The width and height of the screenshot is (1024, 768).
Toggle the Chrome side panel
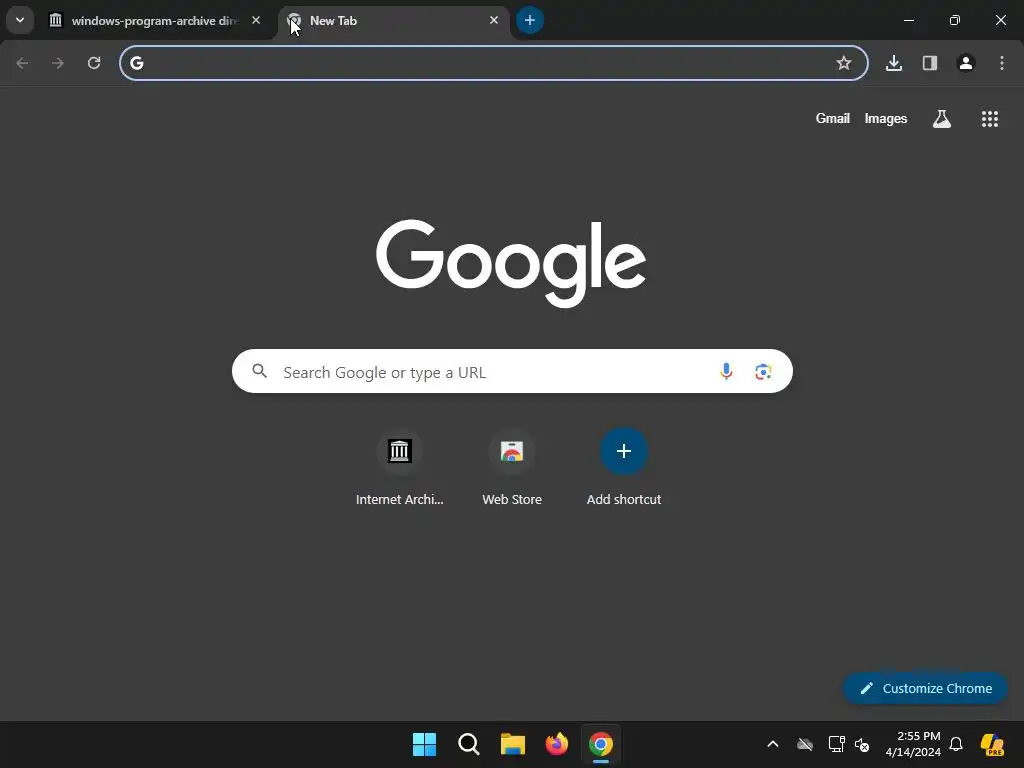(x=930, y=63)
